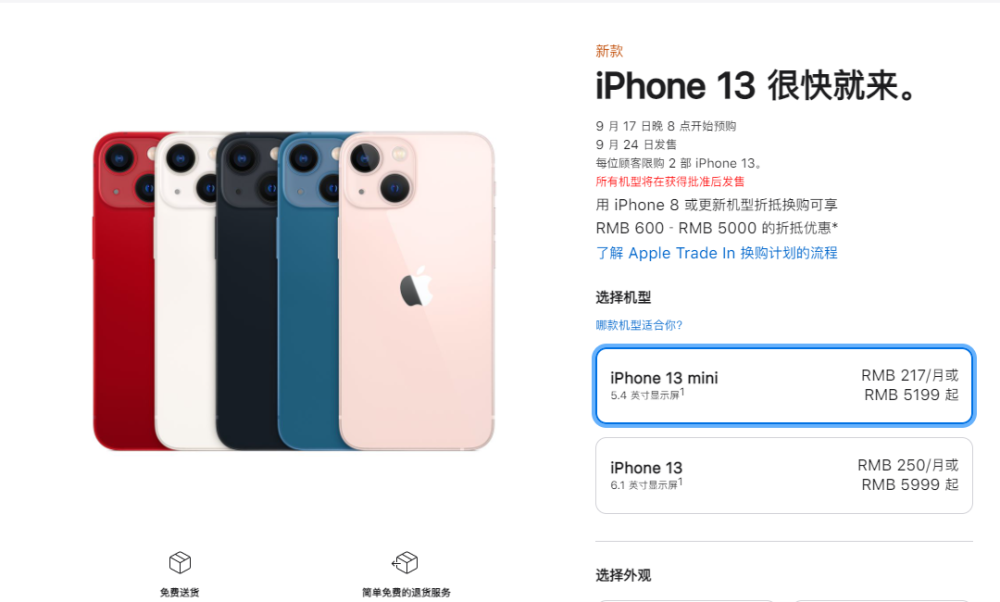Click the 免费送货 label
The image size is (1000, 602).
180,592
